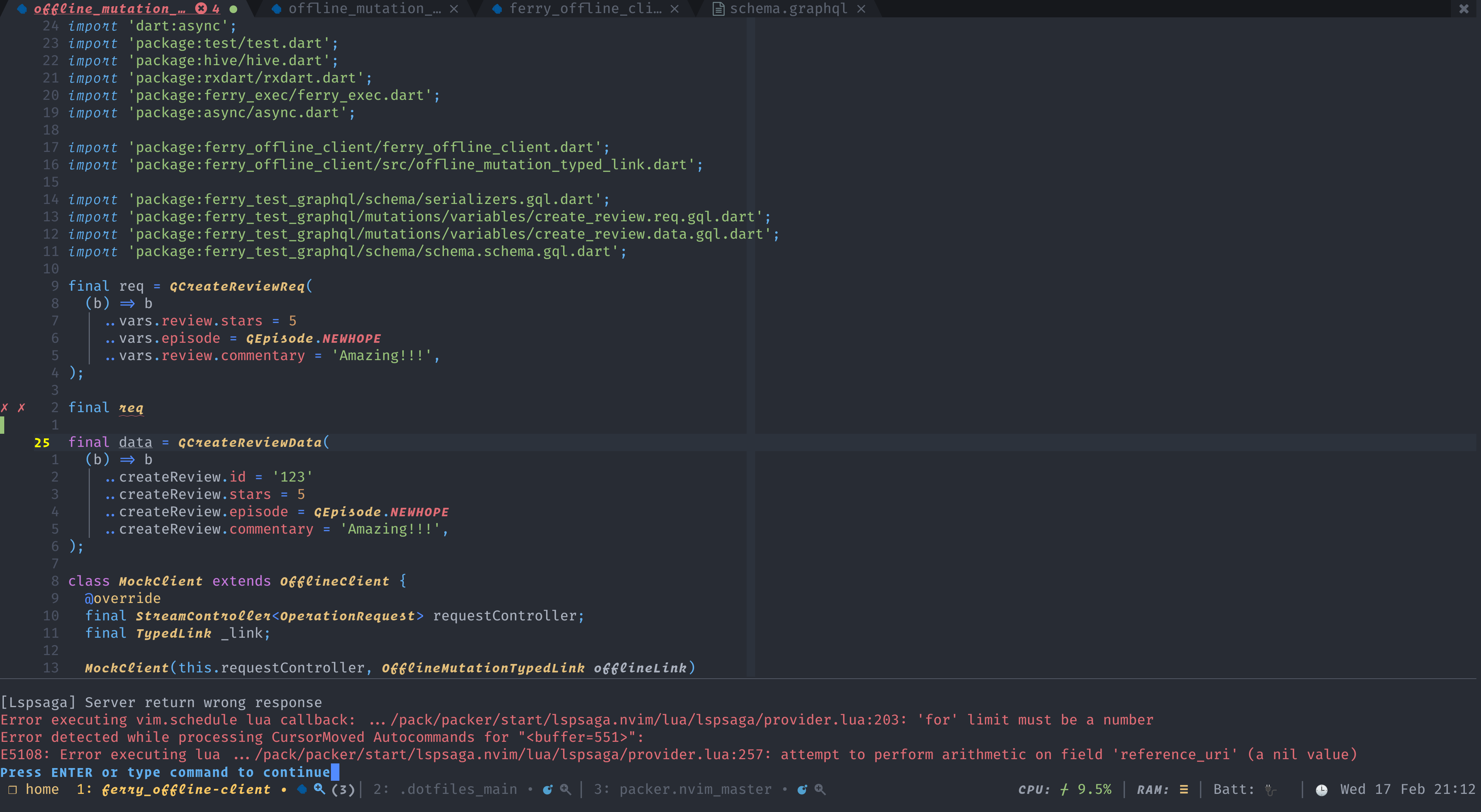Click the '.createReview.id = '123'' line
The width and height of the screenshot is (1481, 812).
pos(209,477)
